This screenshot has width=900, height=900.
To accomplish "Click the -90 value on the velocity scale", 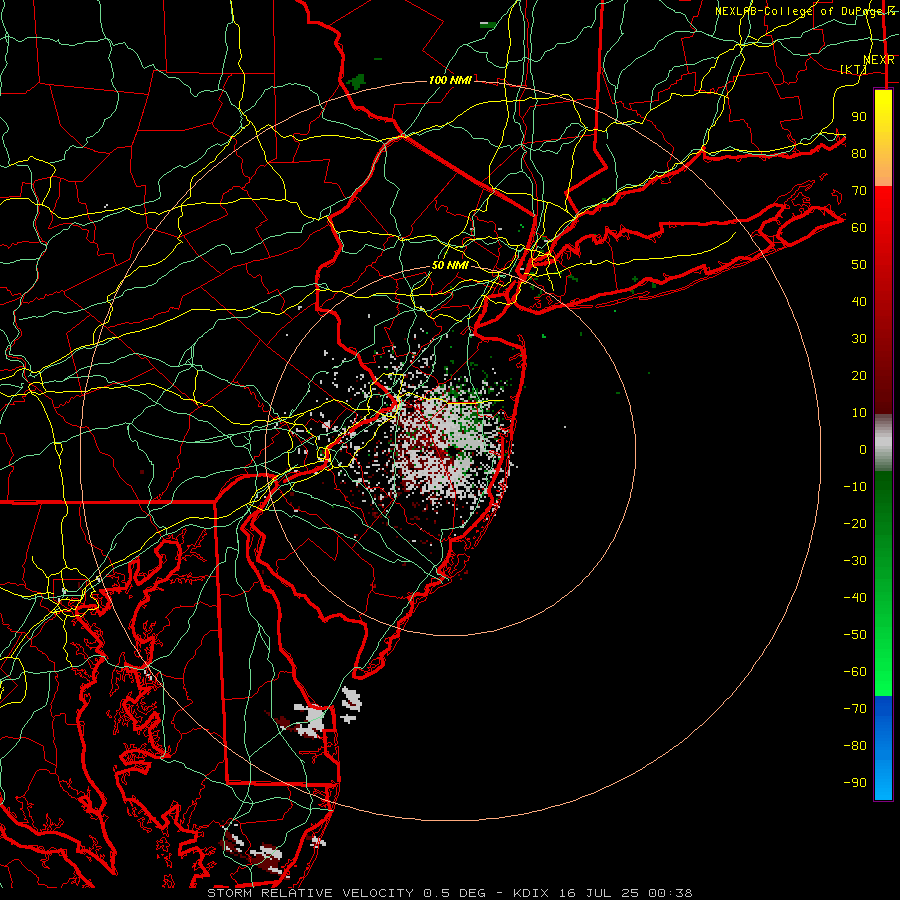I will point(855,782).
